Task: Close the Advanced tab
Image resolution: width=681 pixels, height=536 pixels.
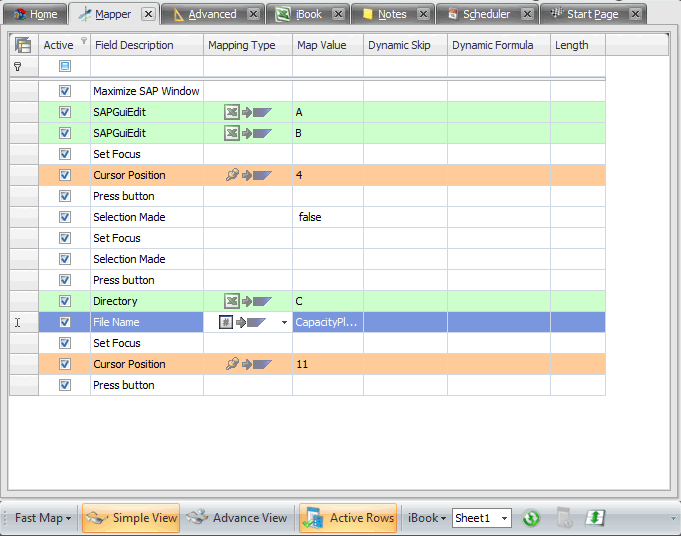Action: (x=253, y=14)
